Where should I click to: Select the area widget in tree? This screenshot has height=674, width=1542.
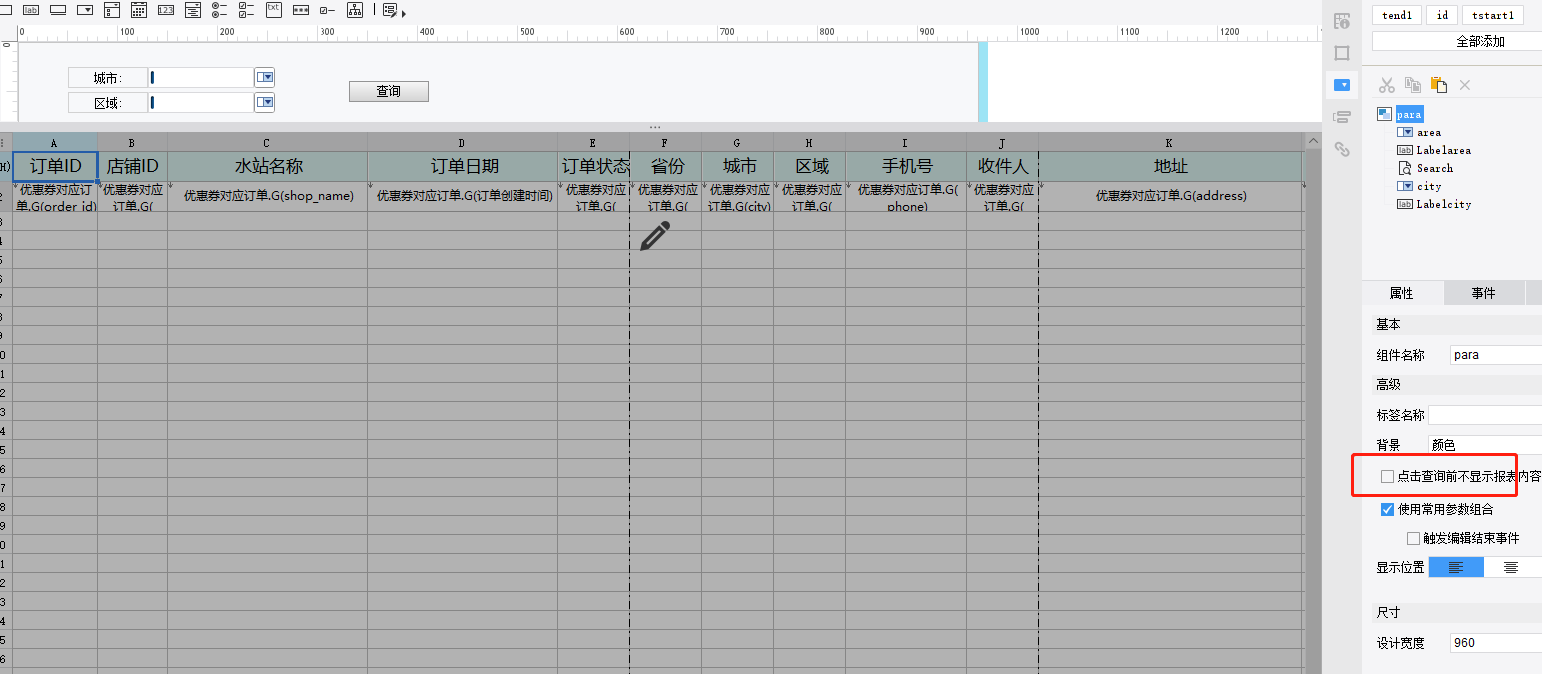[x=1429, y=132]
